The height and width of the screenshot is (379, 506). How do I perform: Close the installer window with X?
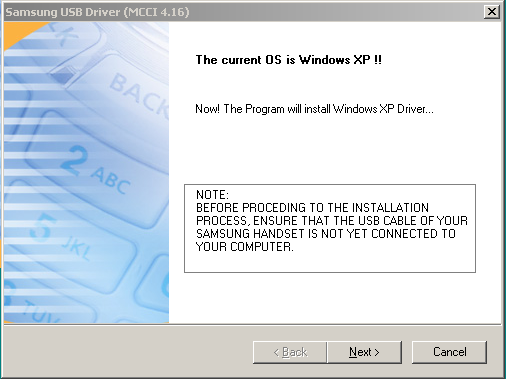click(491, 12)
